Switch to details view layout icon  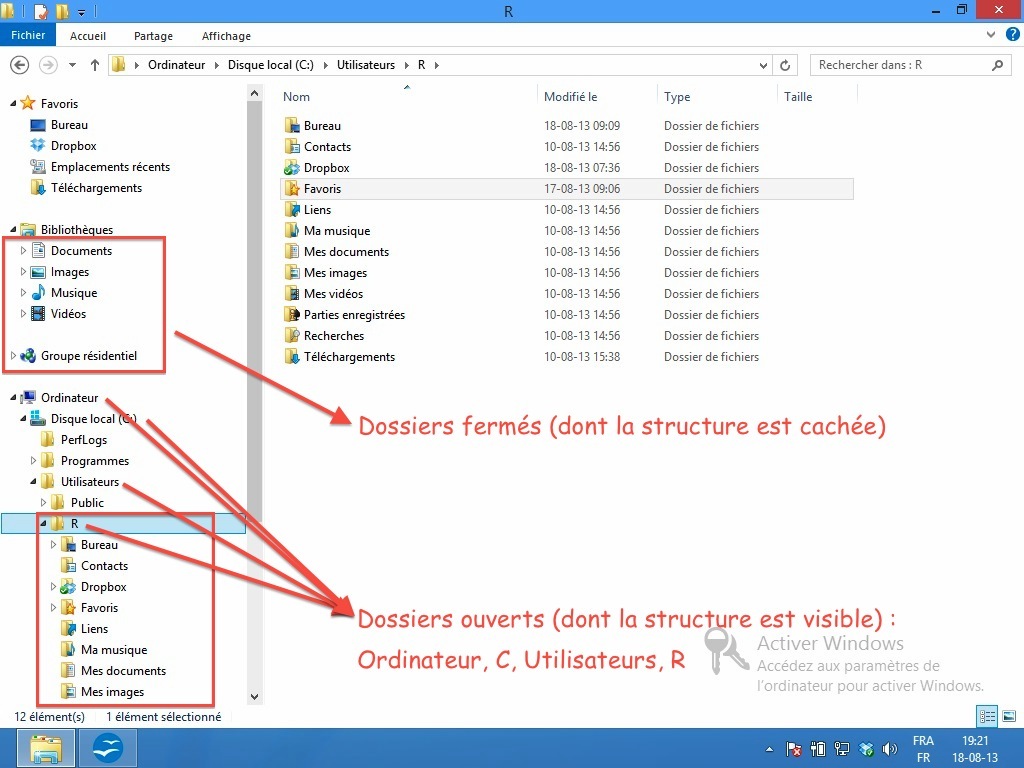click(987, 716)
